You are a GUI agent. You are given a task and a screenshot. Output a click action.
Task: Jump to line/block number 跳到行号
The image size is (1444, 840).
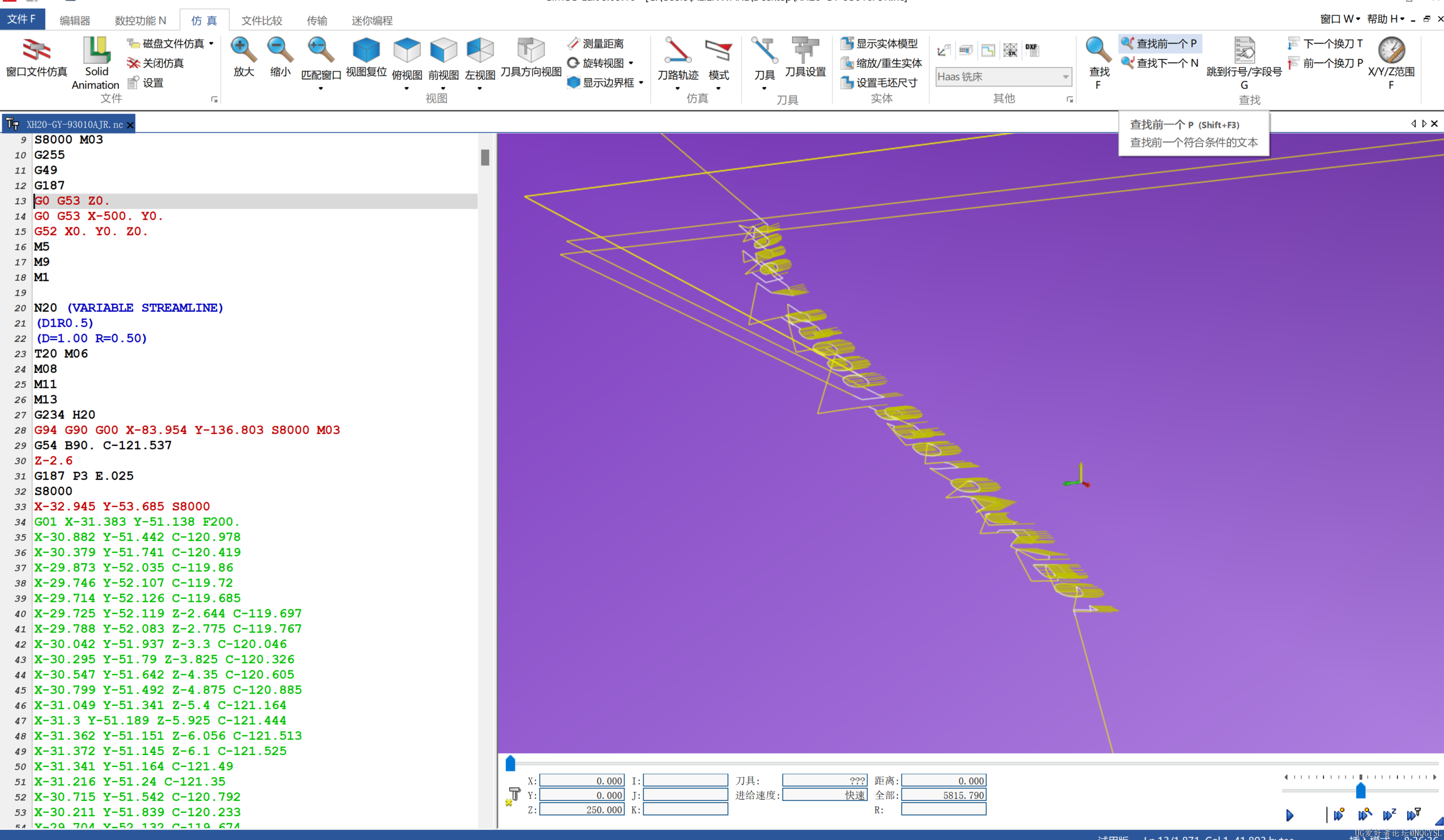coord(1244,63)
